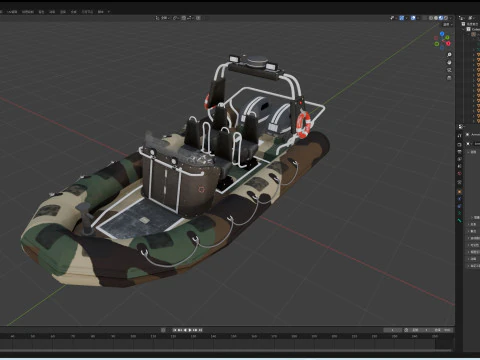Switch to rendered viewport shading

pyautogui.click(x=446, y=18)
